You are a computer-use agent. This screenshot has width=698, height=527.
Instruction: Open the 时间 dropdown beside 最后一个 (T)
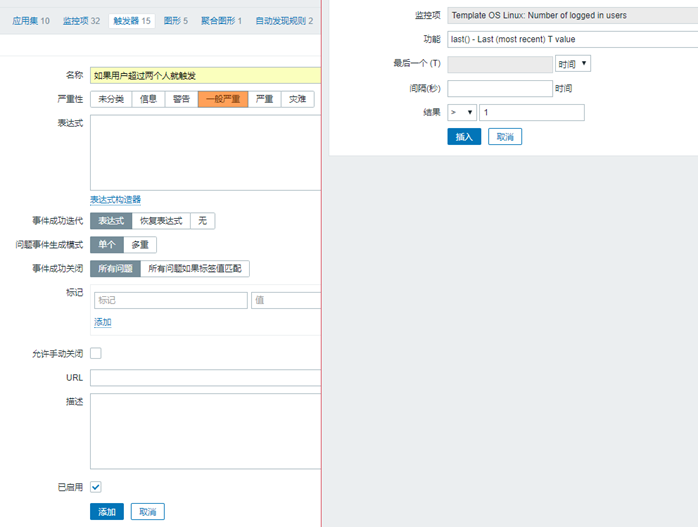pyautogui.click(x=573, y=64)
